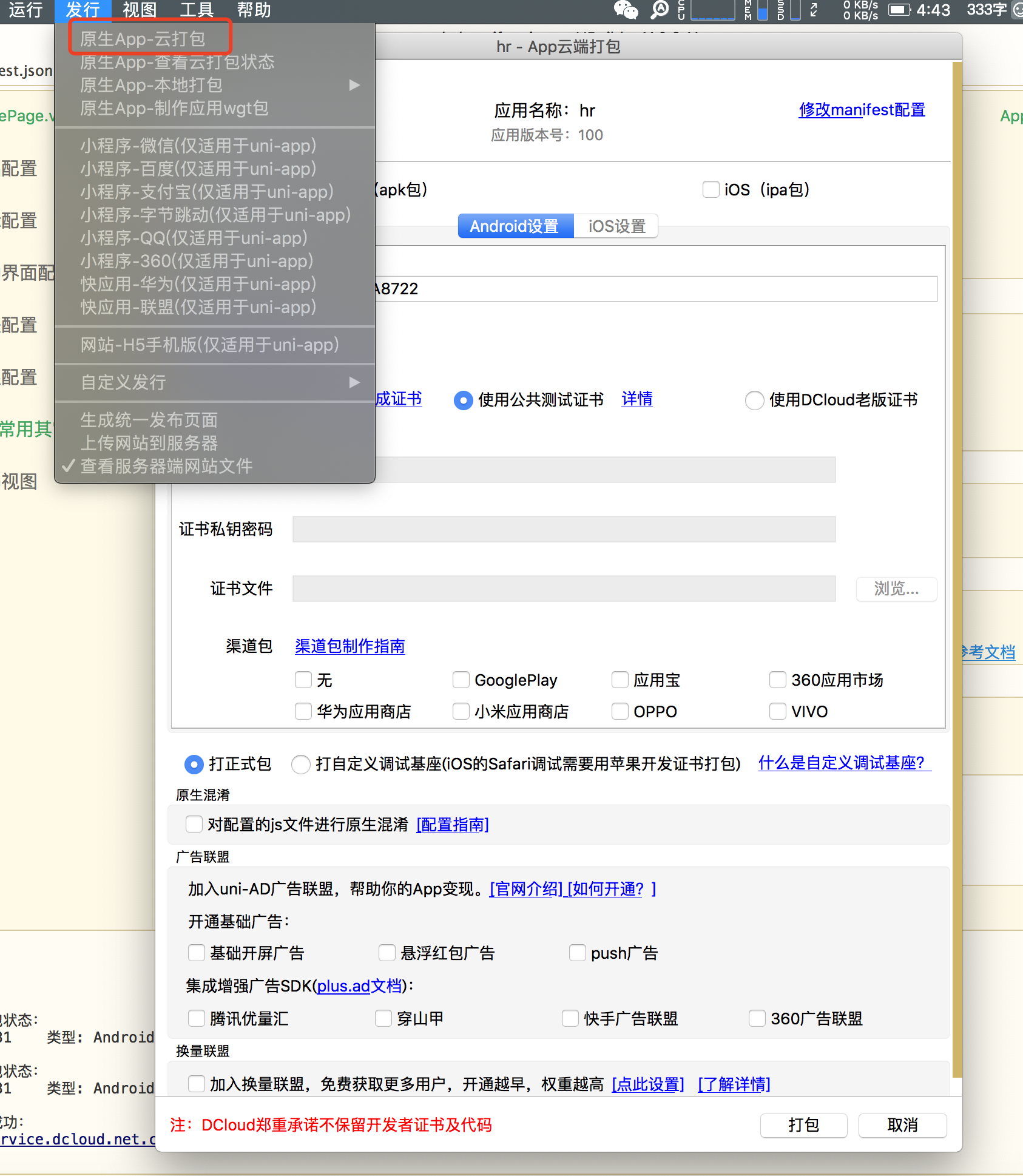Open the 发行 menu
This screenshot has height=1176, width=1023.
tap(83, 10)
